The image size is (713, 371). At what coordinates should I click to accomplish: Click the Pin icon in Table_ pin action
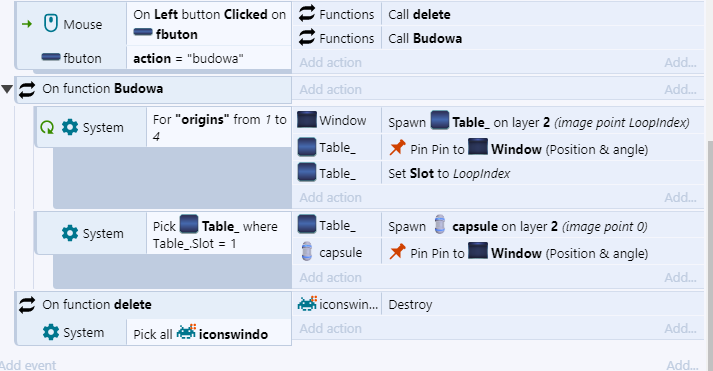(397, 148)
